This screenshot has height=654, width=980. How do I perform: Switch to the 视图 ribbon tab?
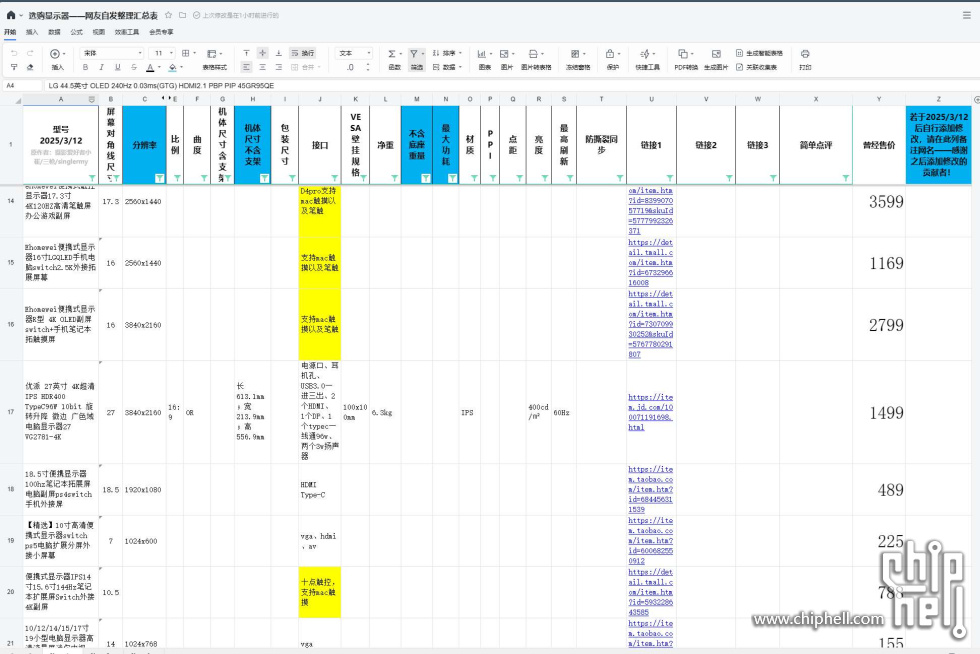coord(99,32)
